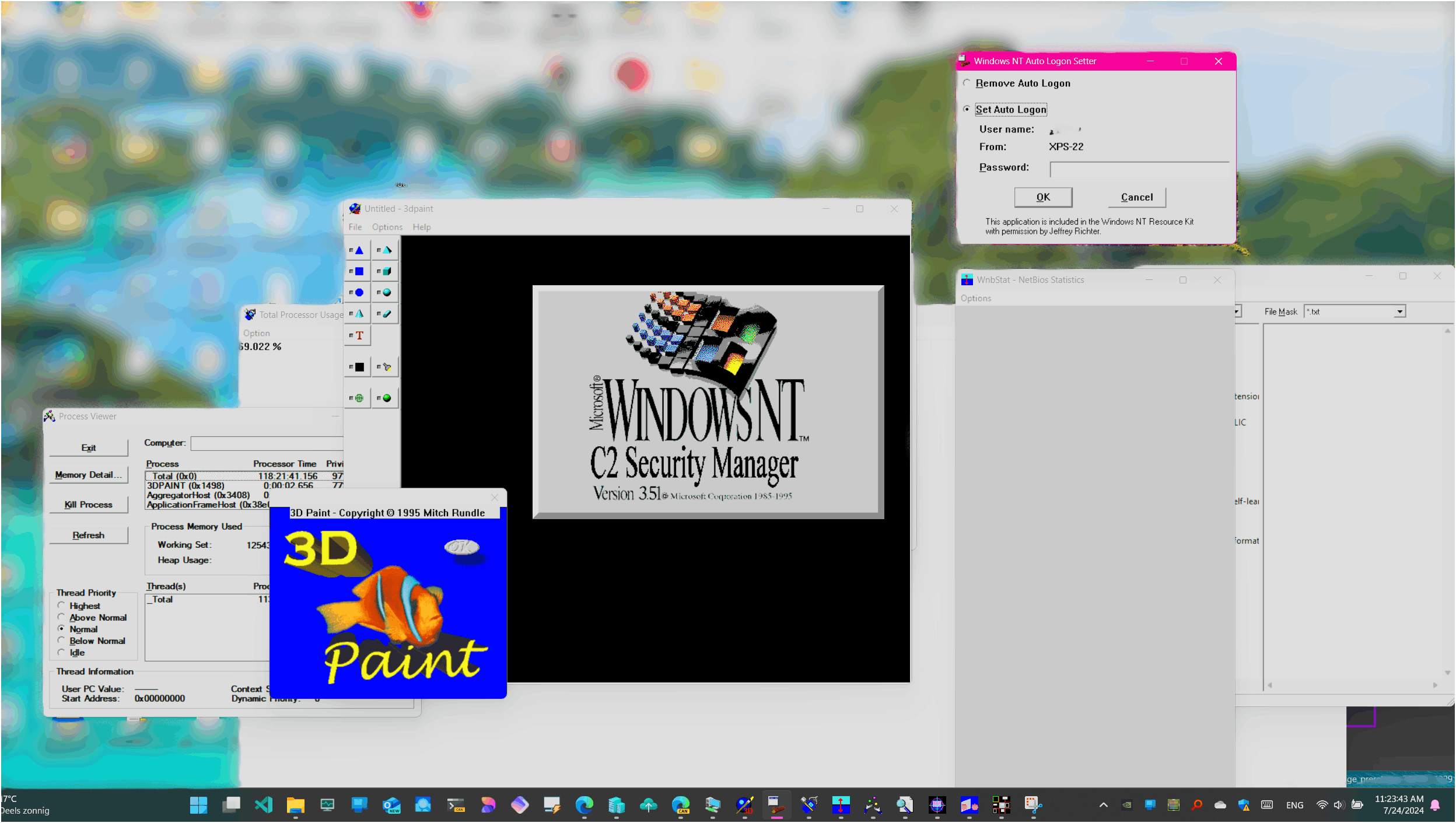
Task: Open the Options menu in WnbStat
Action: pos(975,299)
